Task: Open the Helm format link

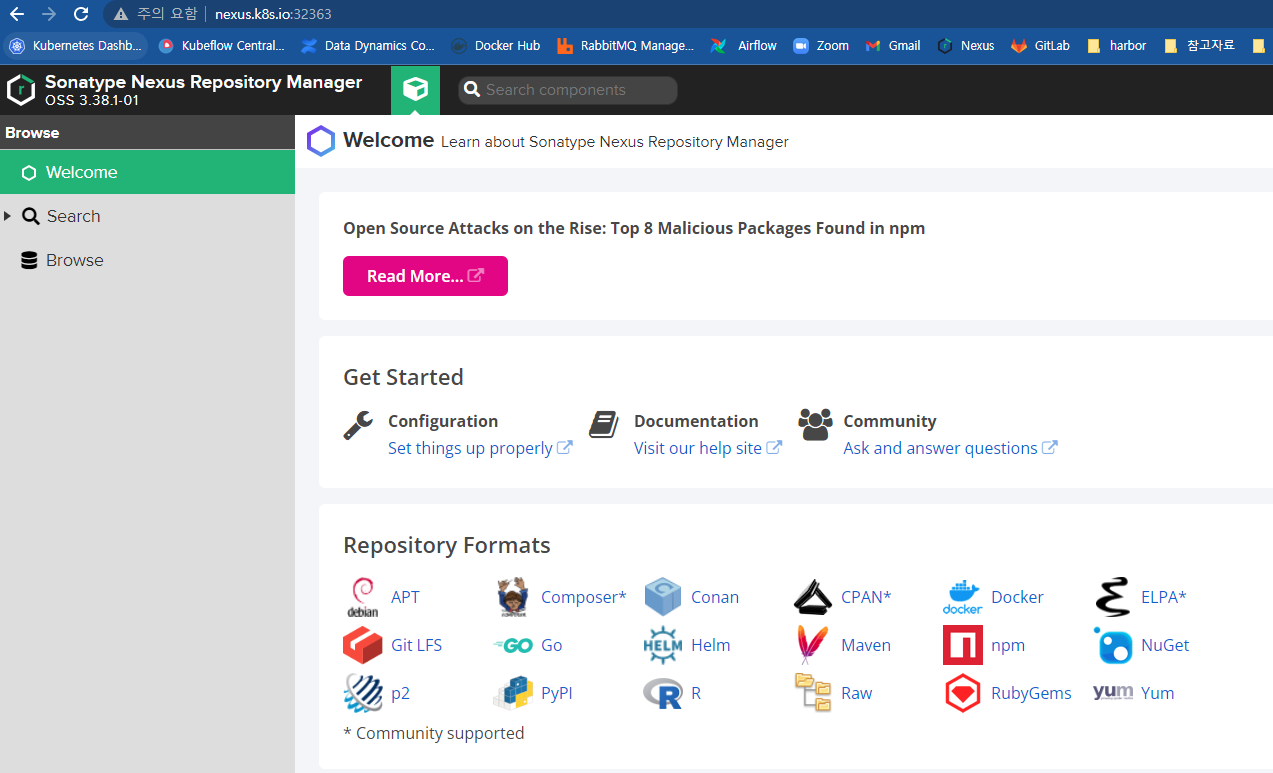Action: point(711,645)
